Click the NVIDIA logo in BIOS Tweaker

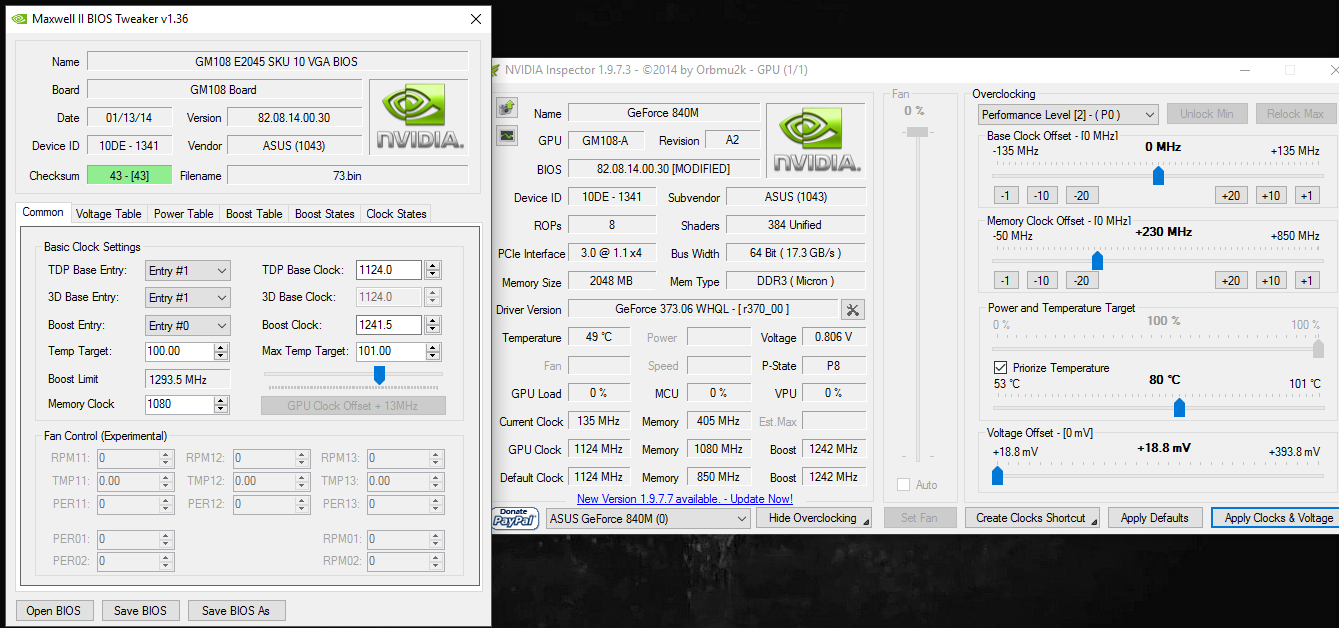[x=419, y=115]
